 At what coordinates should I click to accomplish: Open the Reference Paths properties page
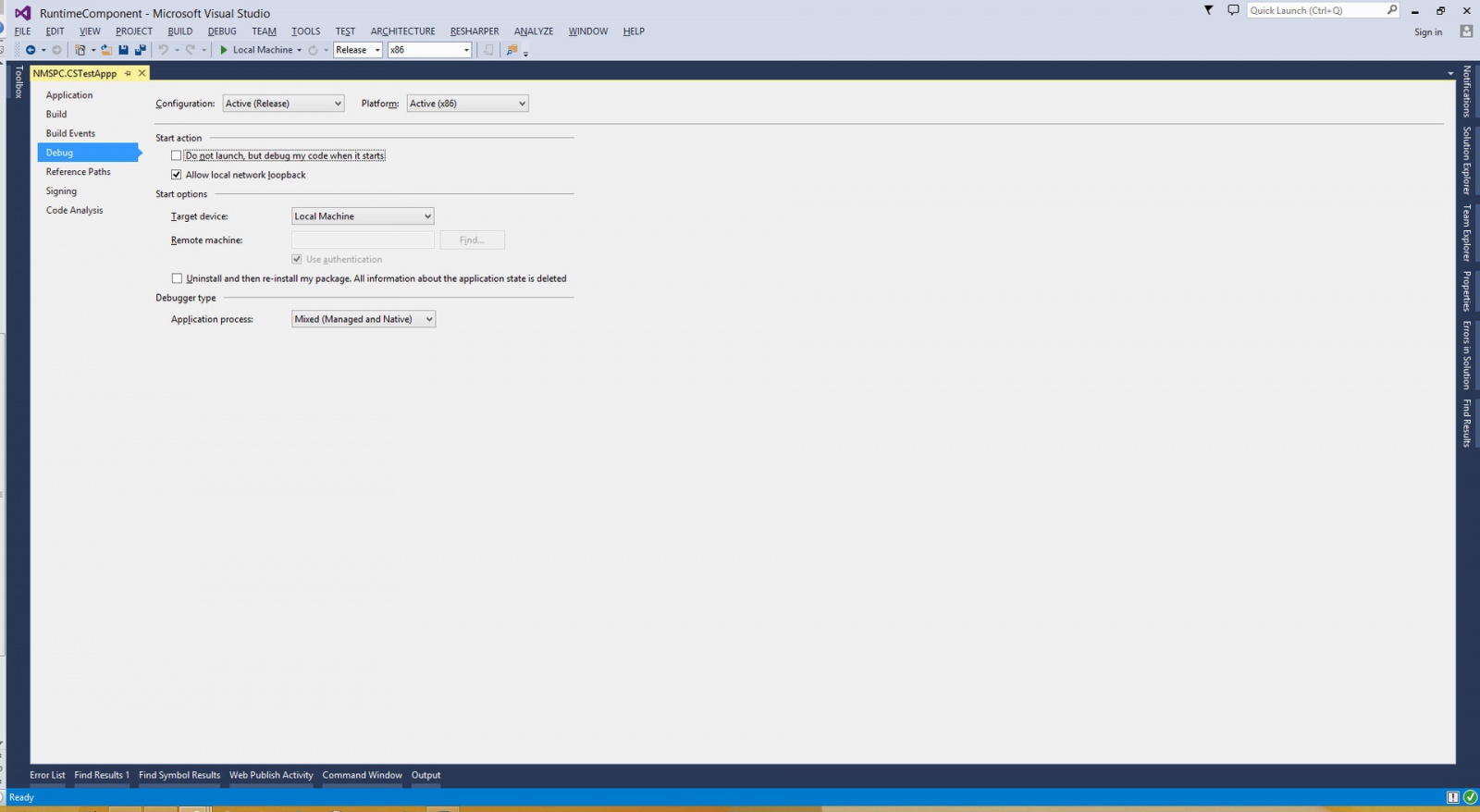(x=79, y=172)
